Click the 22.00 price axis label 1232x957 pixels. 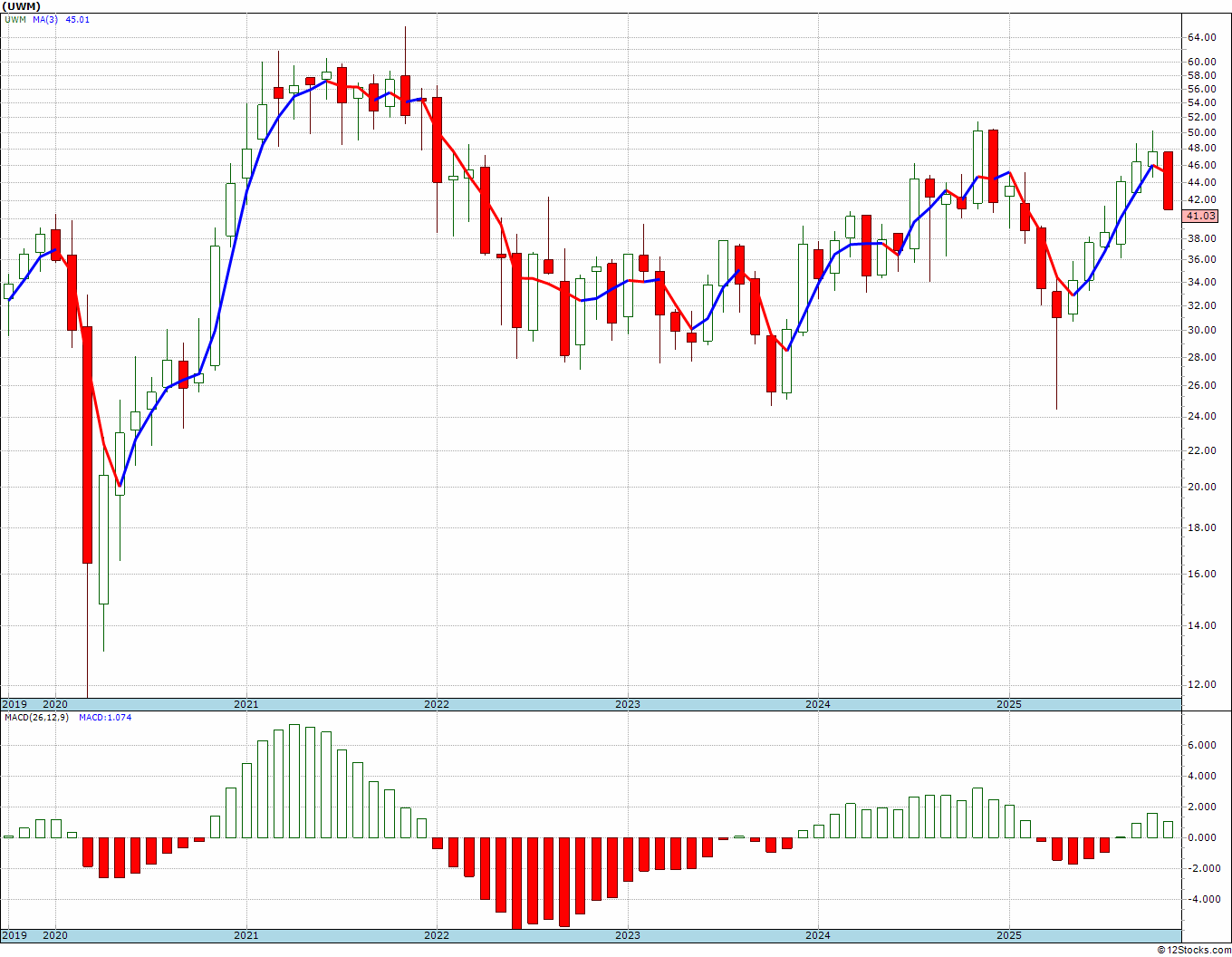click(1201, 450)
